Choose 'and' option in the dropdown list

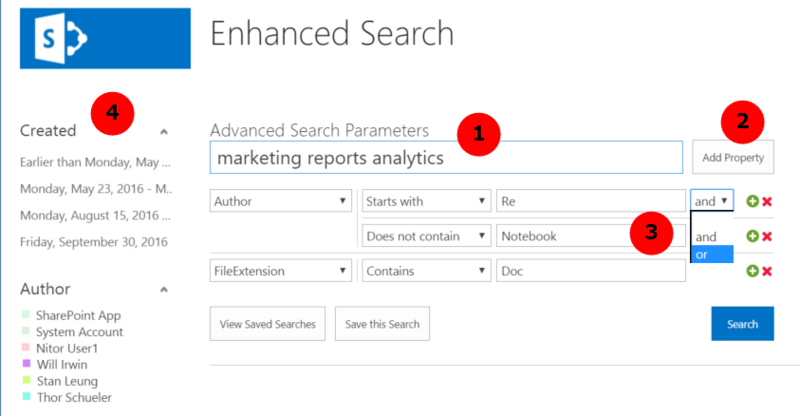[x=707, y=237]
